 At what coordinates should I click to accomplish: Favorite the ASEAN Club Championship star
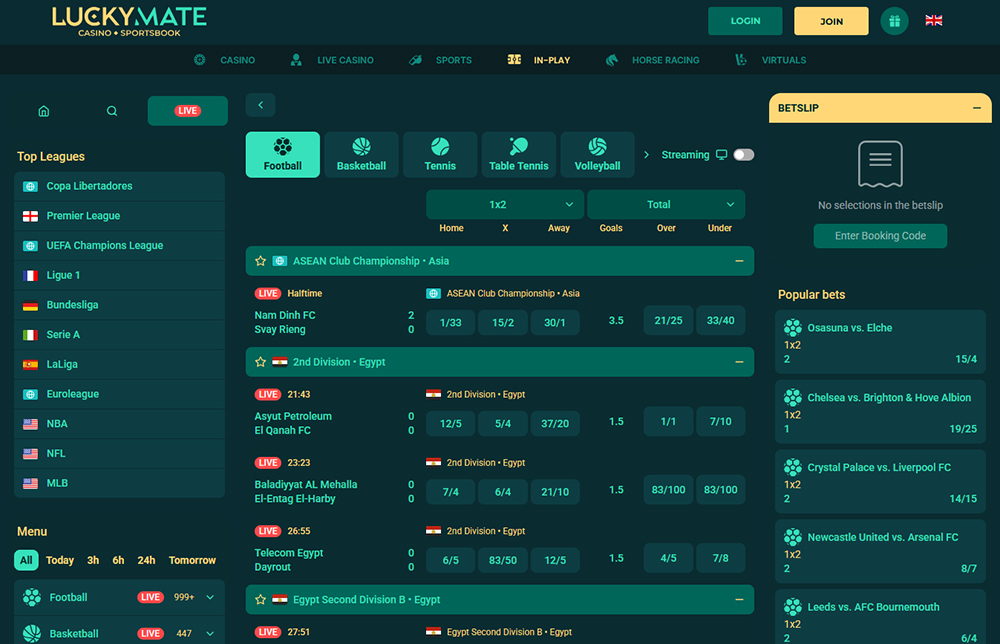tap(261, 261)
